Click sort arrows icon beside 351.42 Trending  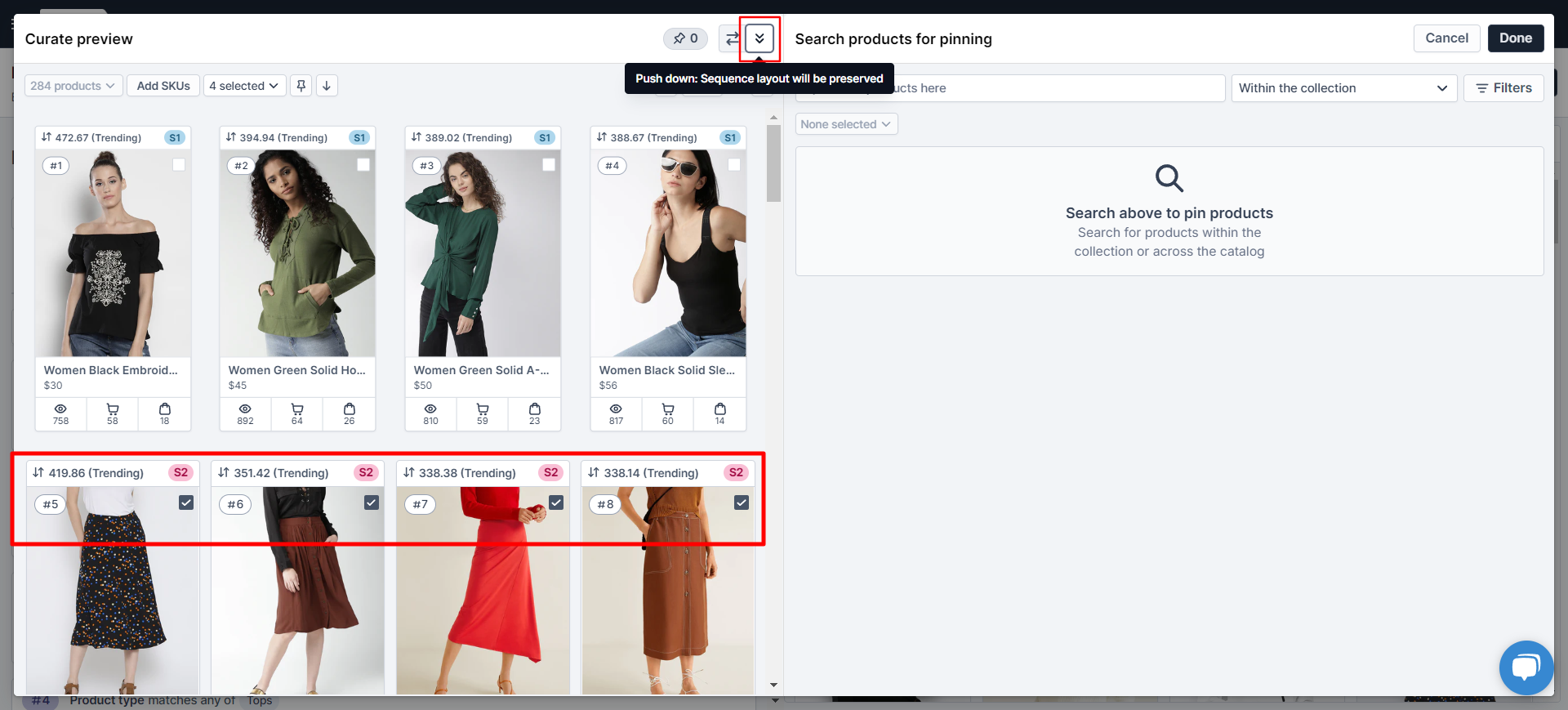coord(224,472)
